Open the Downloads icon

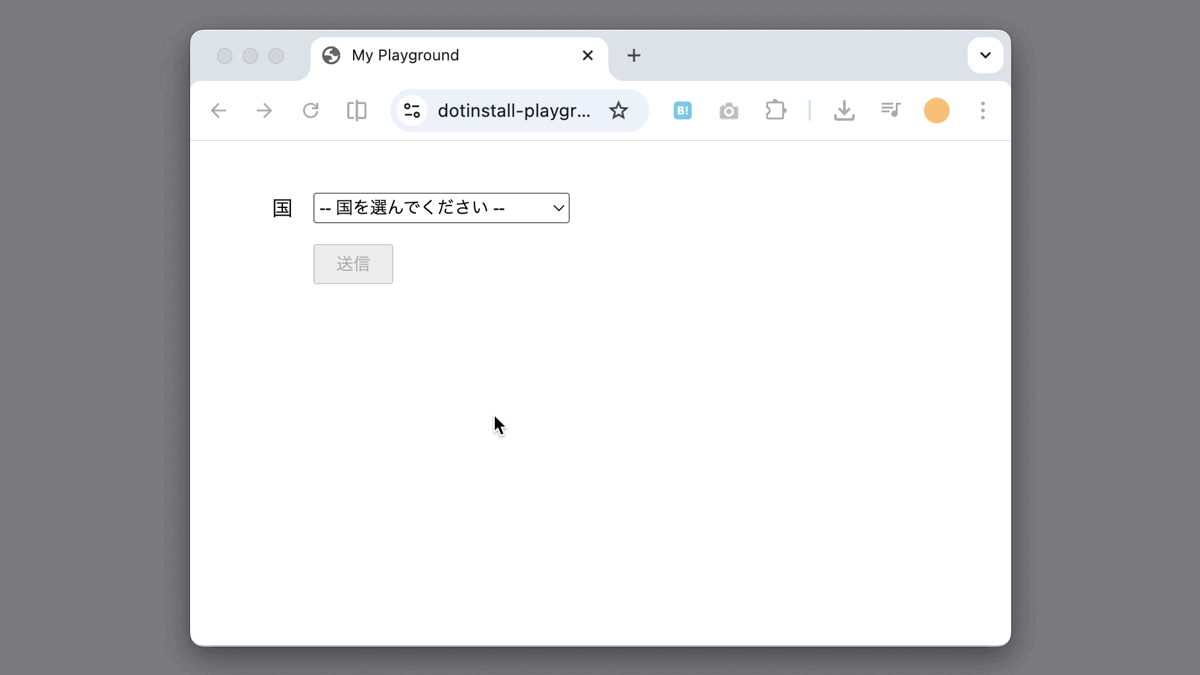(x=845, y=110)
